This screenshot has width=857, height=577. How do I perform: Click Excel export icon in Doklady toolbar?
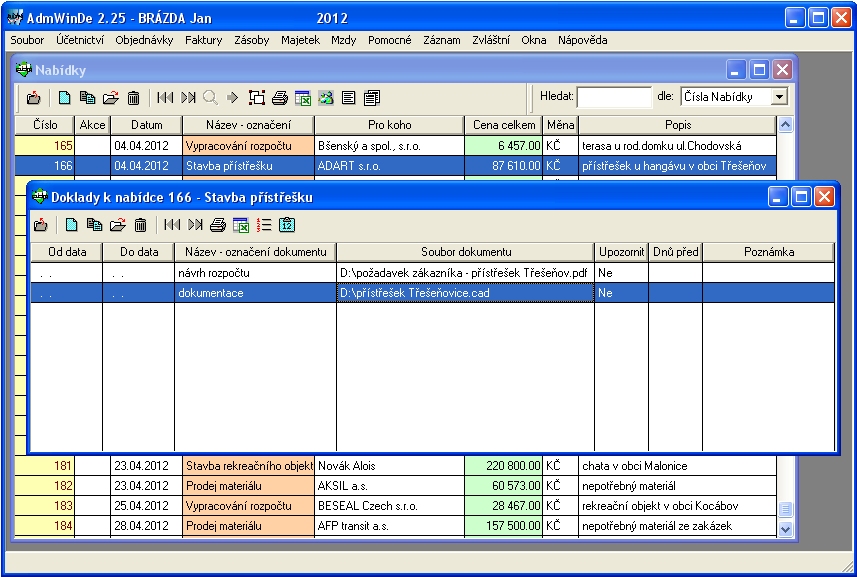[241, 225]
